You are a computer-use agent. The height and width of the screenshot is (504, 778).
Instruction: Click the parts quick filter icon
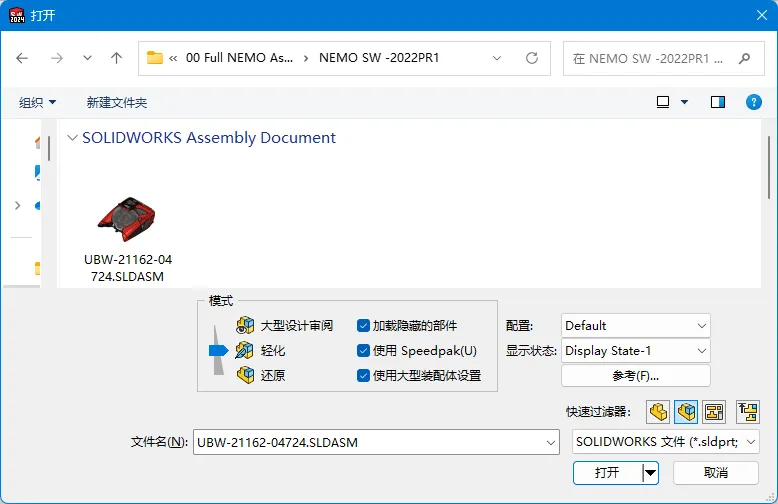(658, 412)
